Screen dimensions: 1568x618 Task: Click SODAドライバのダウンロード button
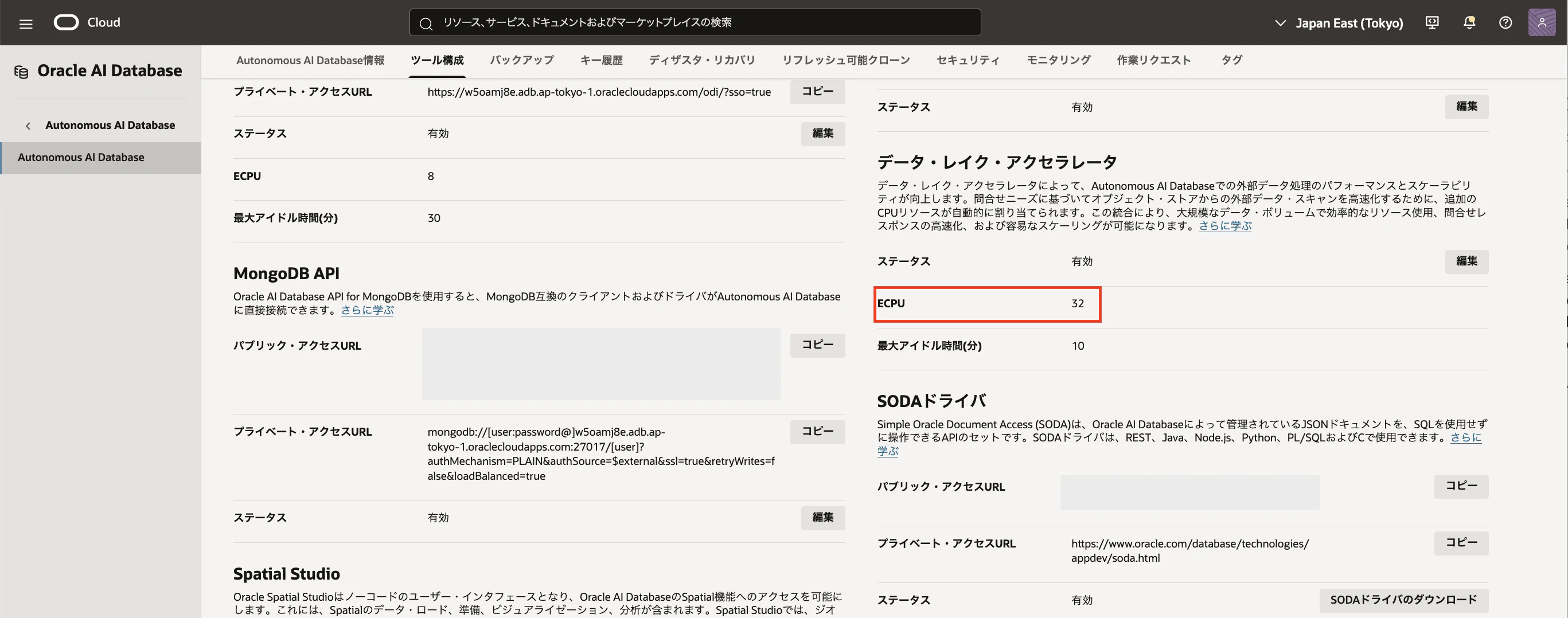(x=1403, y=600)
